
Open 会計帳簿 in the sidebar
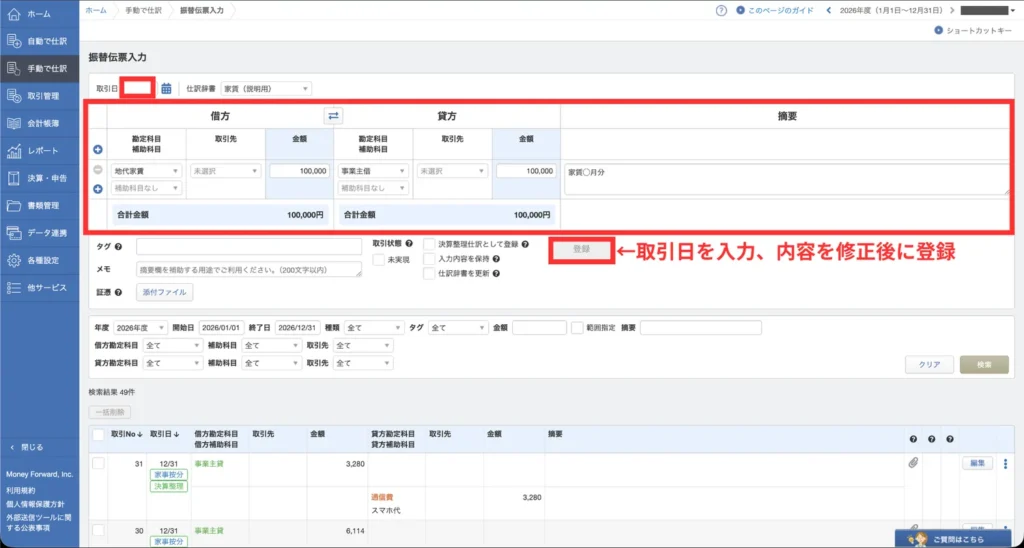coord(39,123)
